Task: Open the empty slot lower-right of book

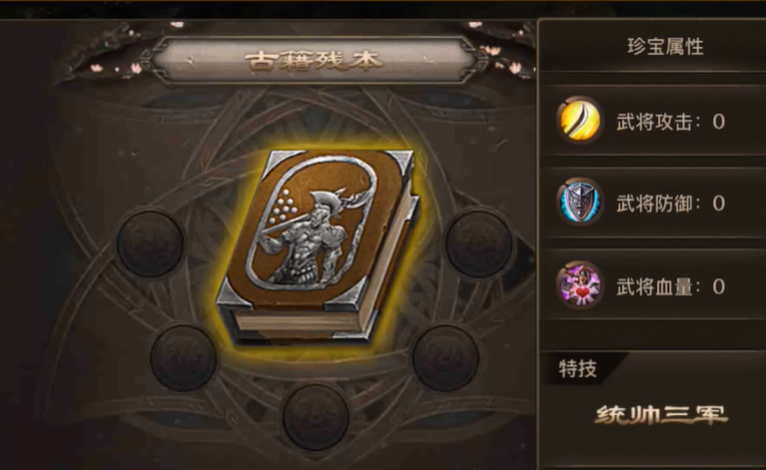Action: pos(446,358)
